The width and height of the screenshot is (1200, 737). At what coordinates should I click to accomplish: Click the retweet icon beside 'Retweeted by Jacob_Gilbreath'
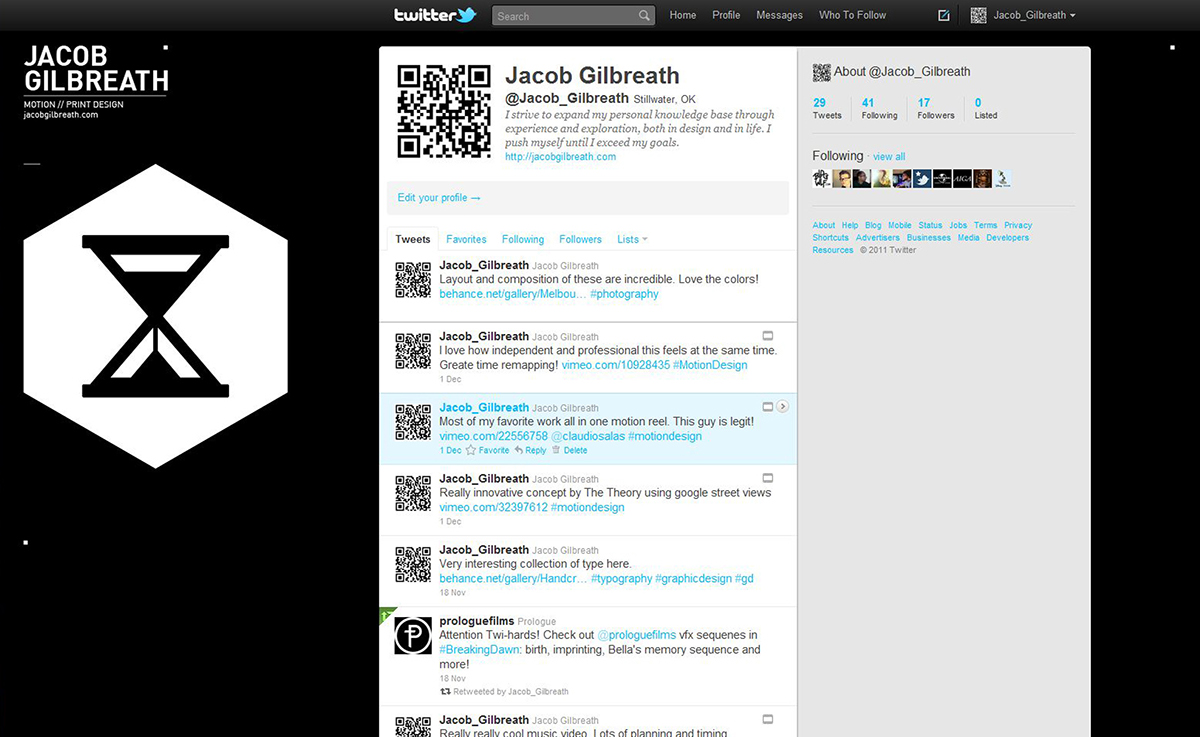(445, 691)
